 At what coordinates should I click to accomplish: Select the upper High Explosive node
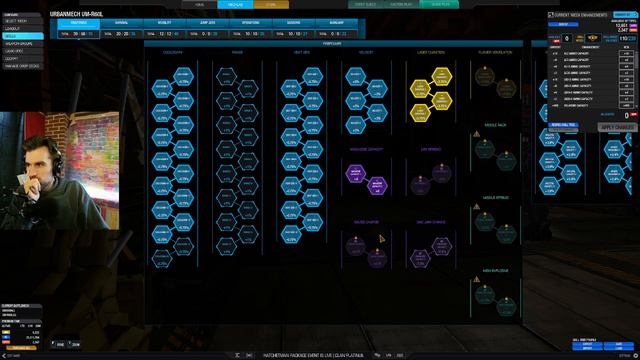tap(485, 295)
